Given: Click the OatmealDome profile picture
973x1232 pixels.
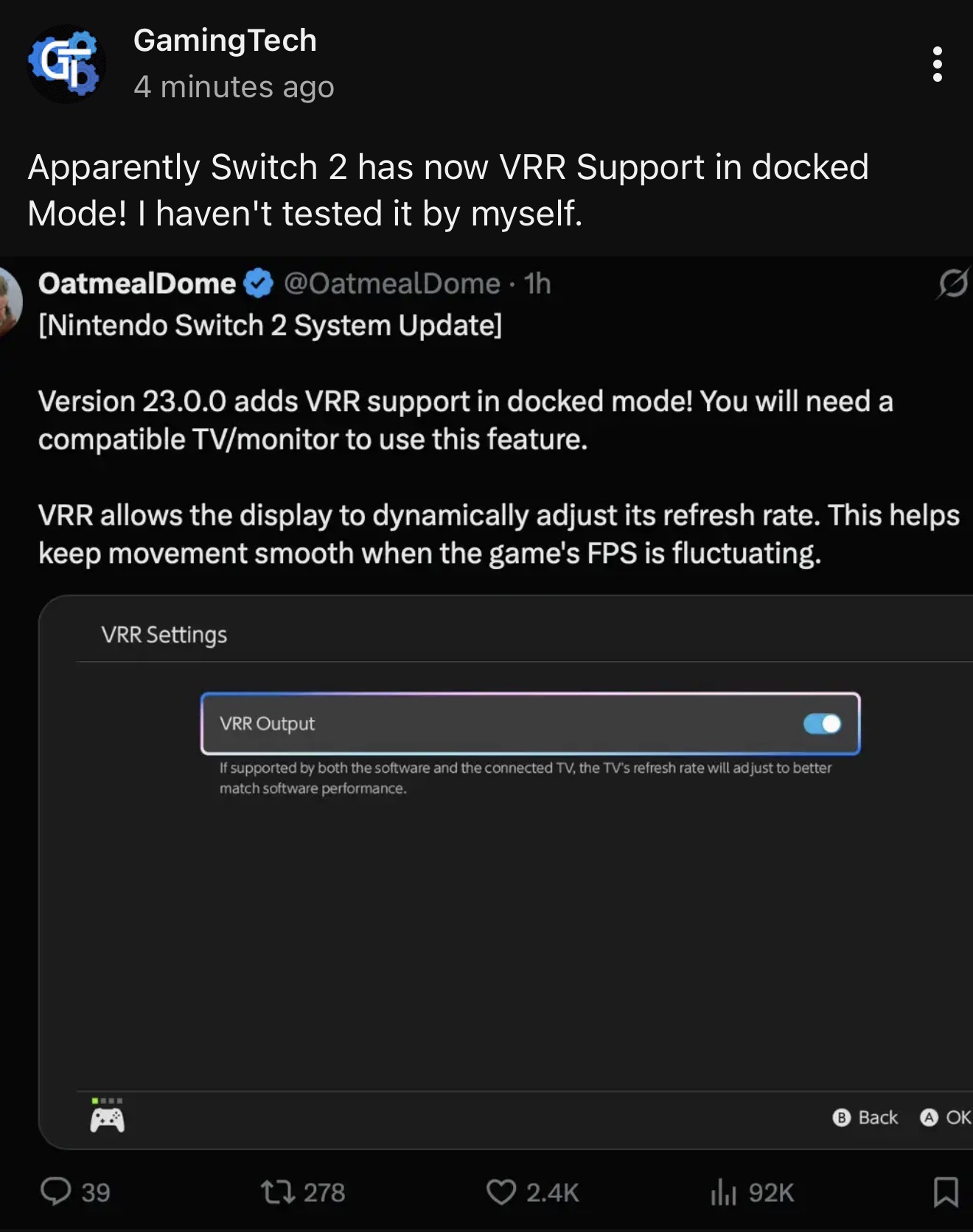Looking at the screenshot, I should [9, 301].
